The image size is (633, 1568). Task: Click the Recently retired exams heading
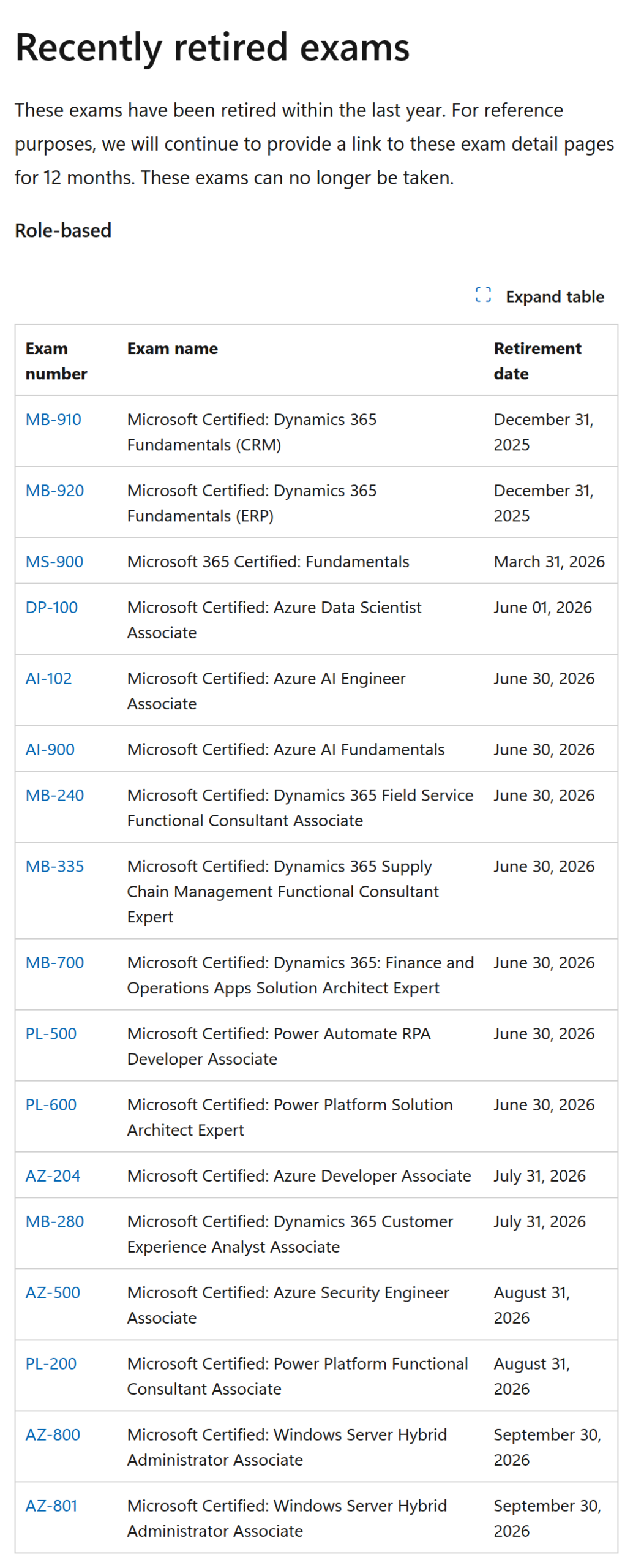212,47
